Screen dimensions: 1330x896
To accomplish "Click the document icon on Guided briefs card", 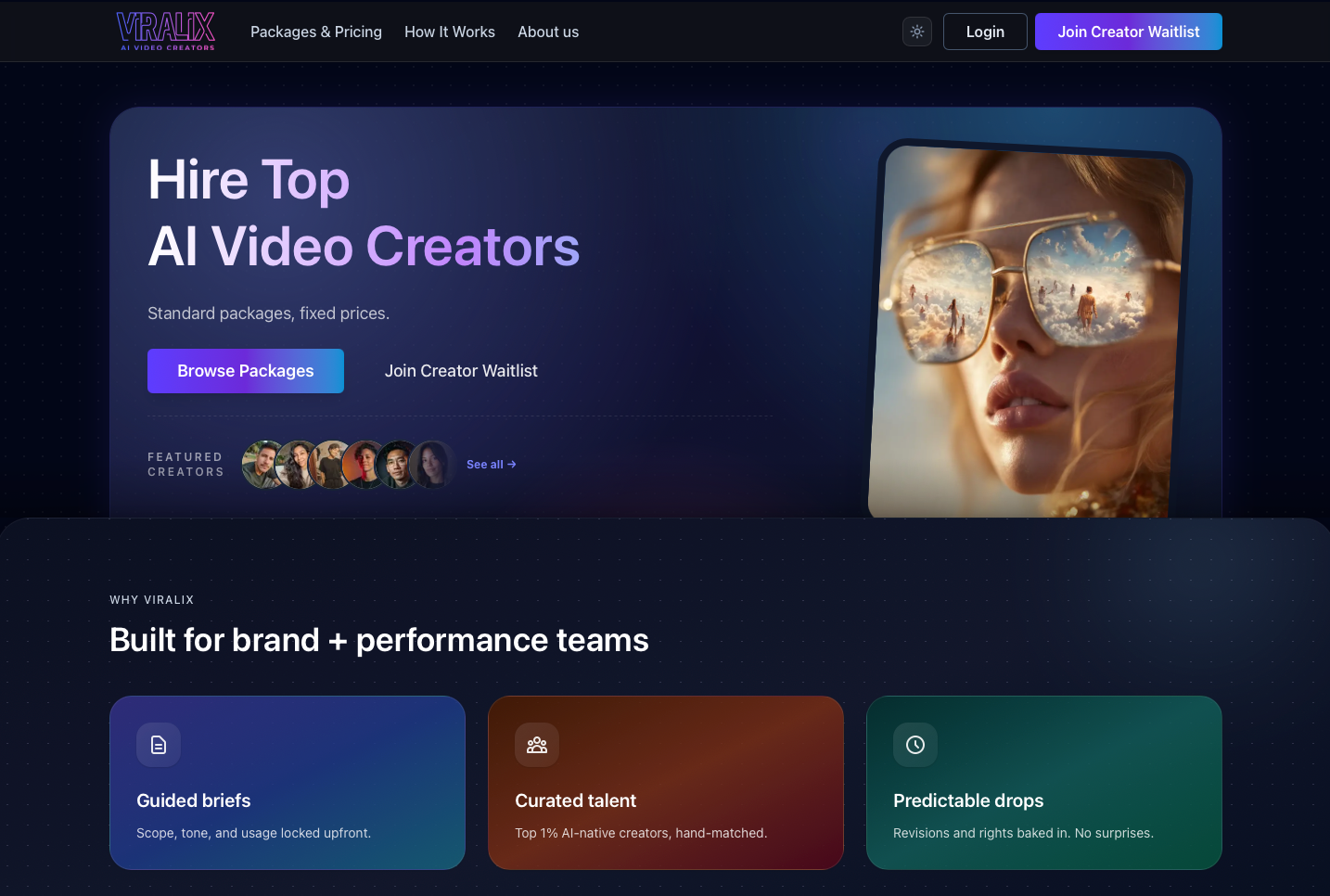I will 159,745.
